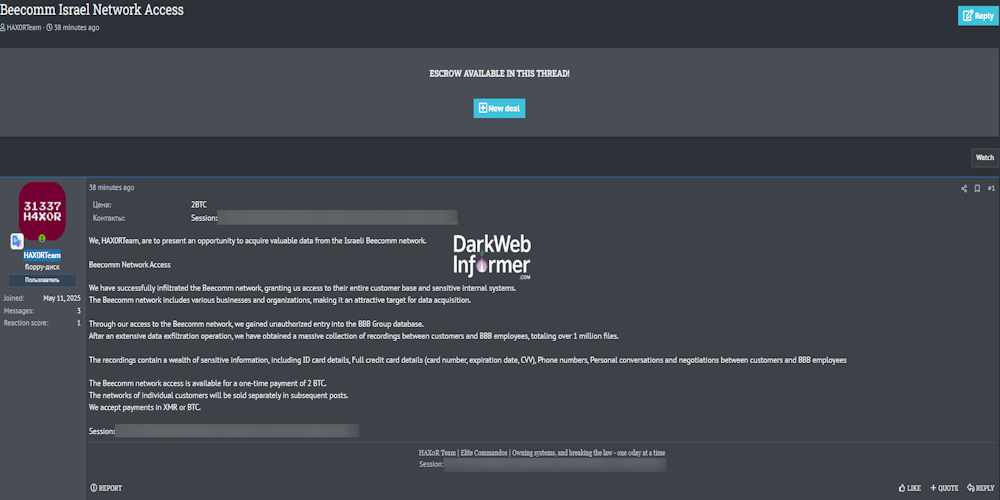Reply via the post footer link

pyautogui.click(x=981, y=488)
